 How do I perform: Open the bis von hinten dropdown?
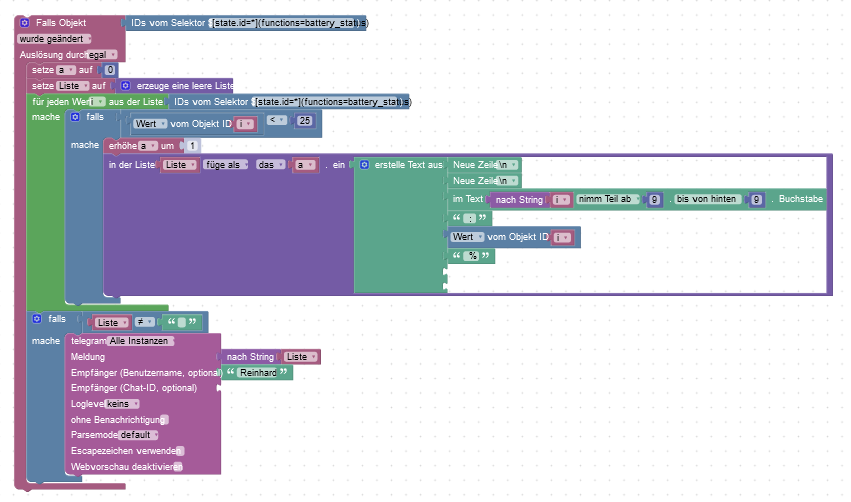pos(708,199)
